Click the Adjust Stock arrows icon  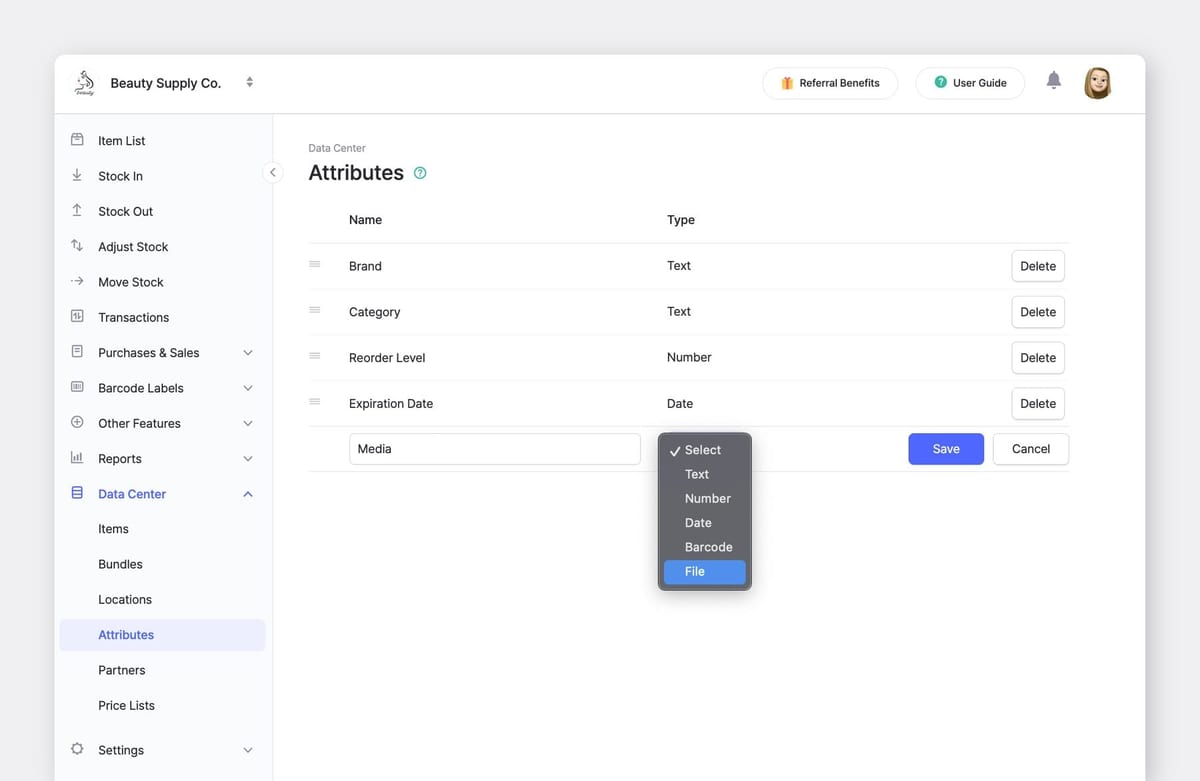[78, 246]
